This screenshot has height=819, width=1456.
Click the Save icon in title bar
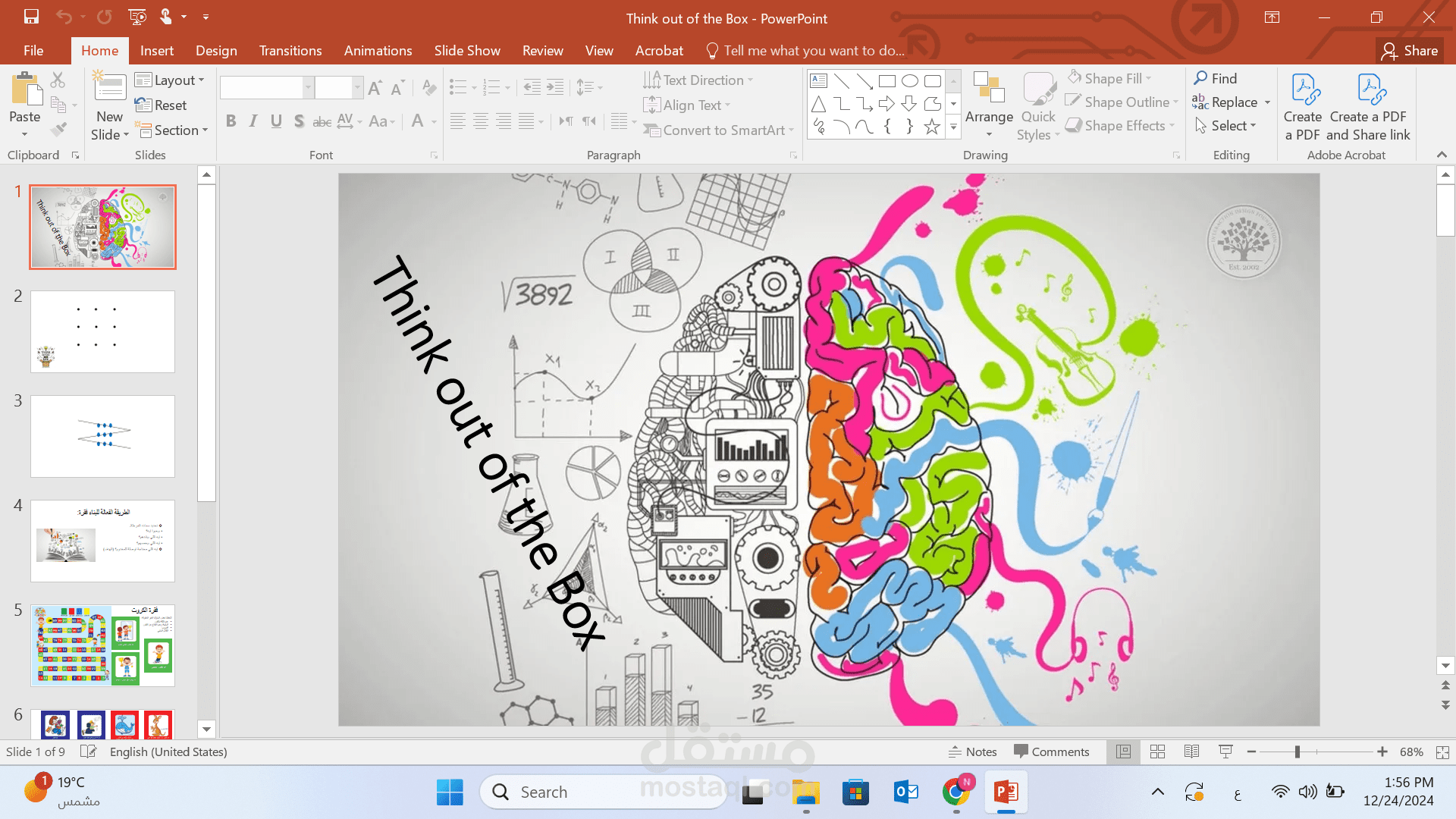31,17
